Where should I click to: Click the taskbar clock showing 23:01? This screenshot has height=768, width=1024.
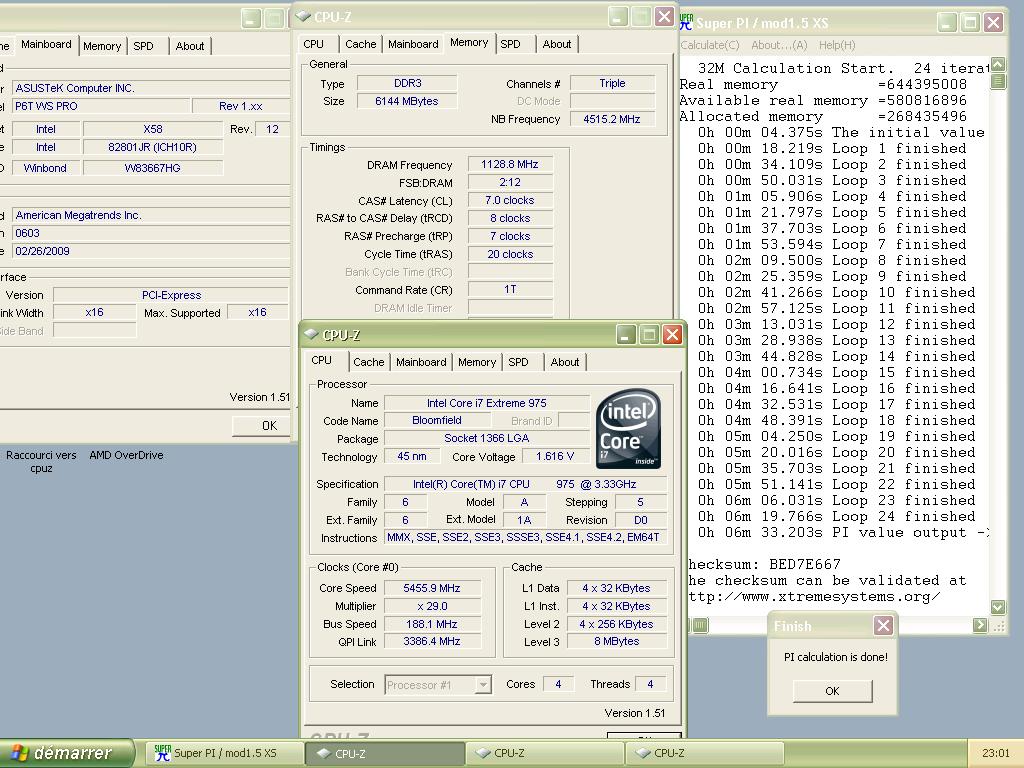[995, 753]
